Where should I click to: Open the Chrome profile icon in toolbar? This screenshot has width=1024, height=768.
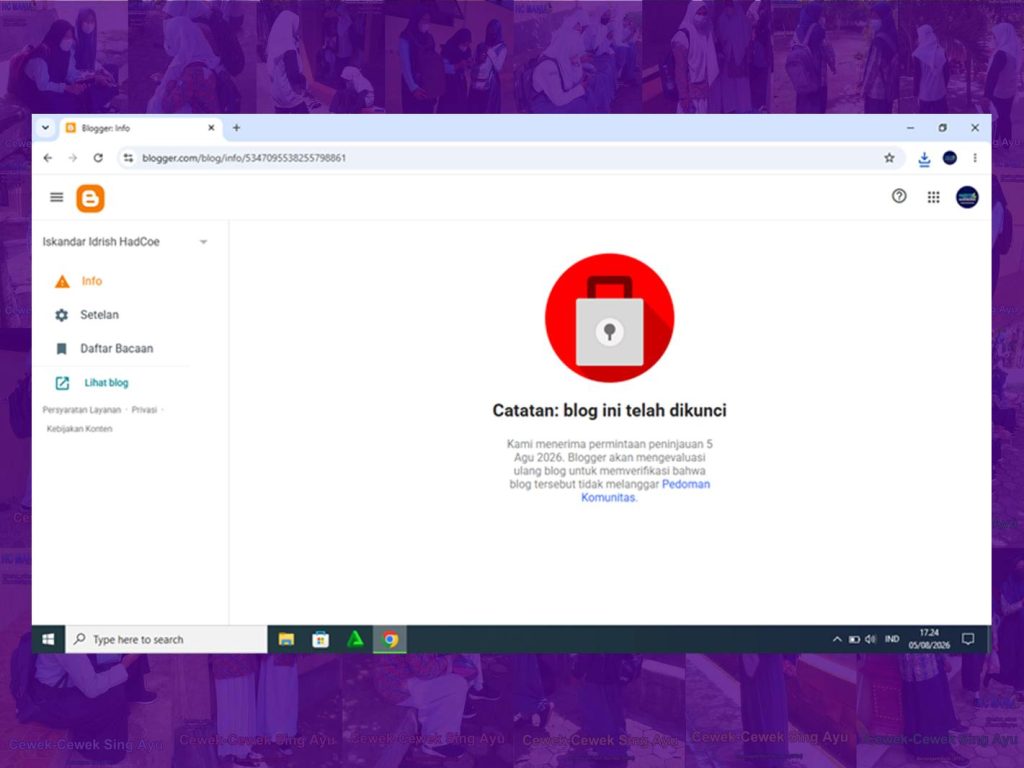point(950,158)
